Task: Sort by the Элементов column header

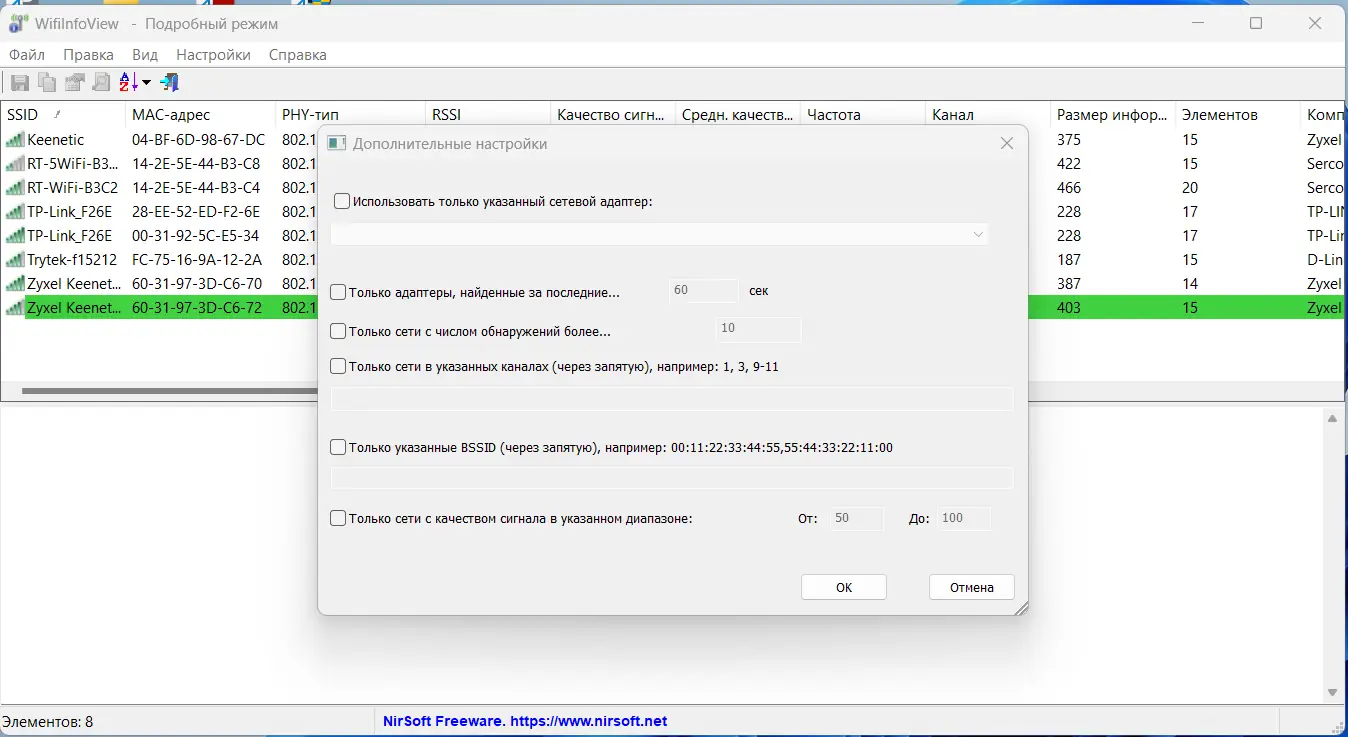Action: [1238, 115]
